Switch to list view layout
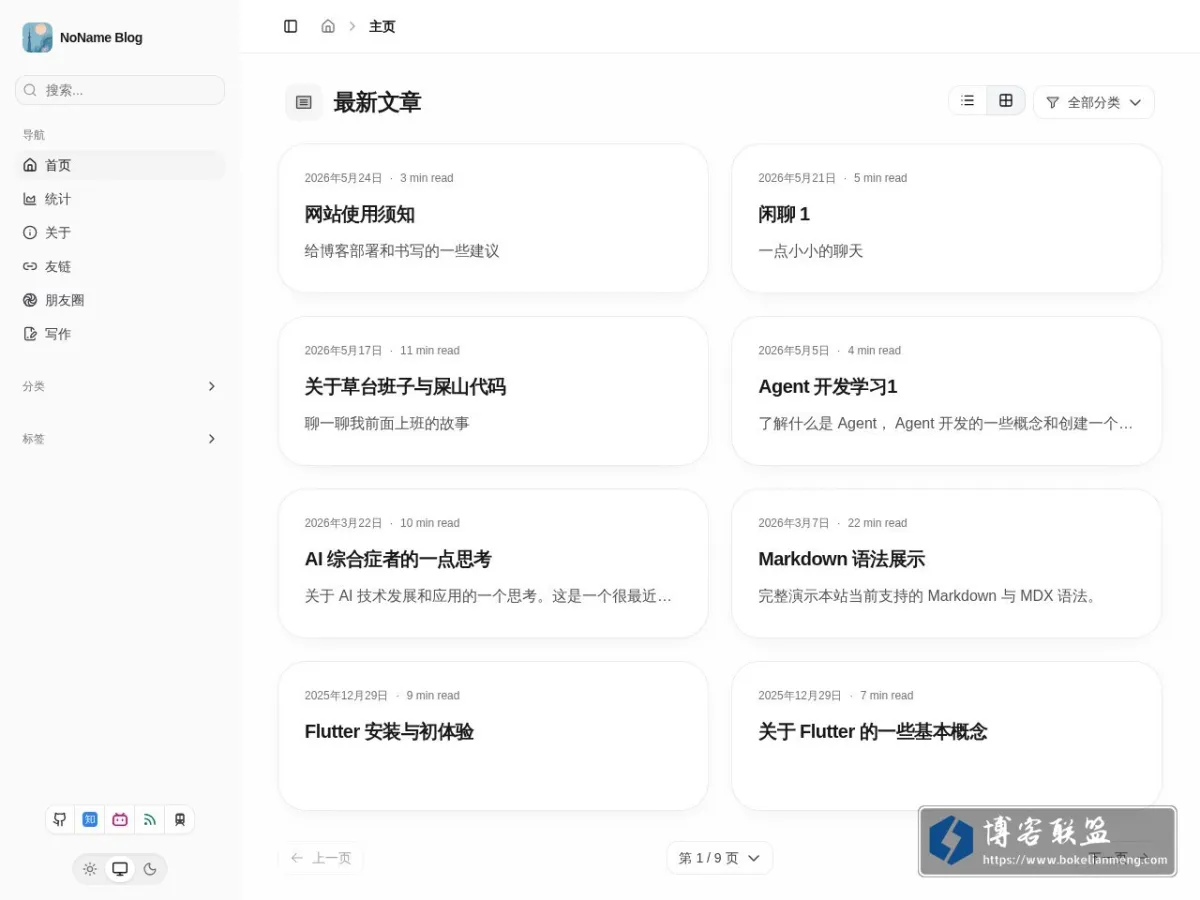Viewport: 1200px width, 900px height. 968,101
